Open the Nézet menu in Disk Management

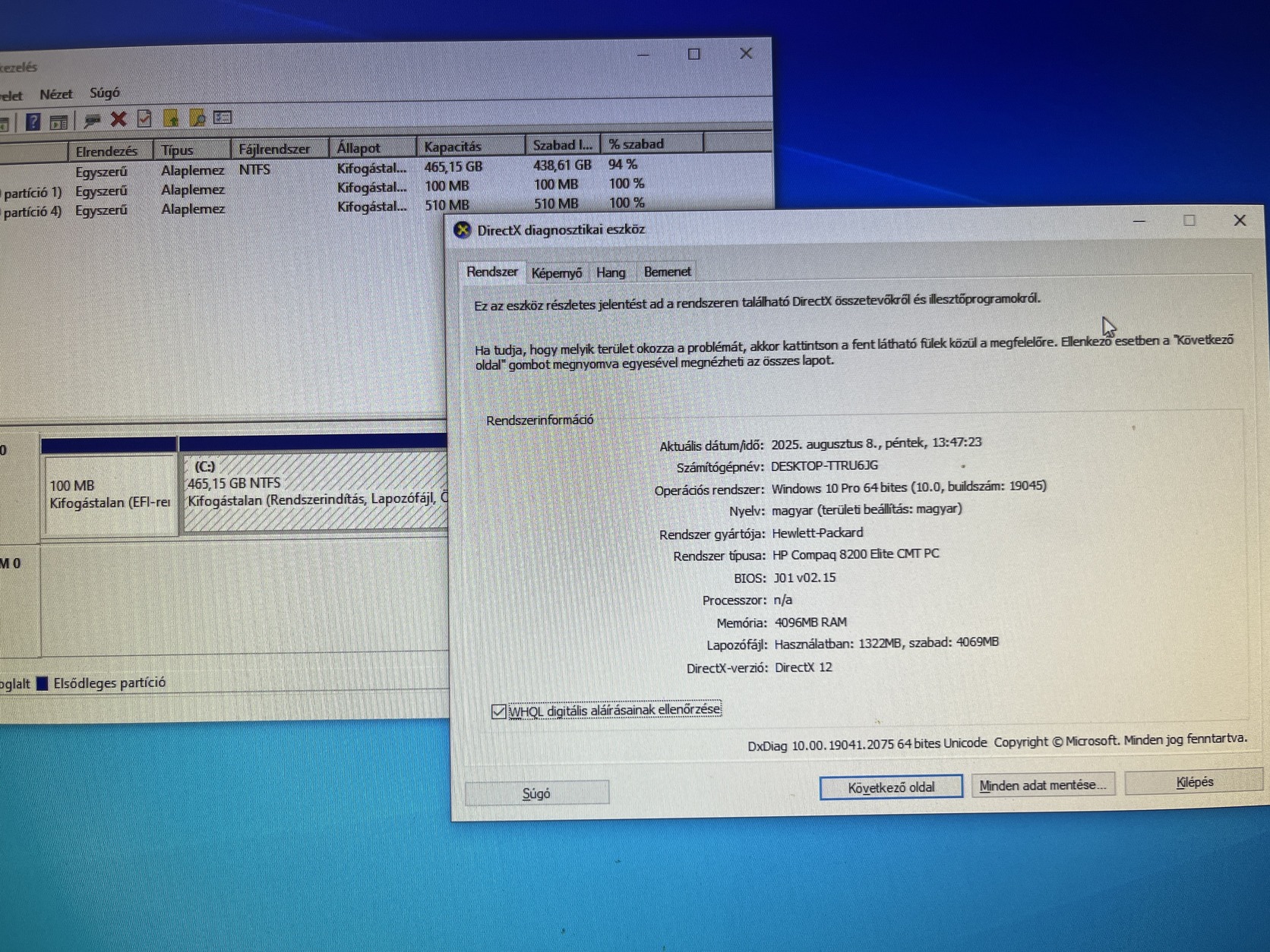coord(55,94)
